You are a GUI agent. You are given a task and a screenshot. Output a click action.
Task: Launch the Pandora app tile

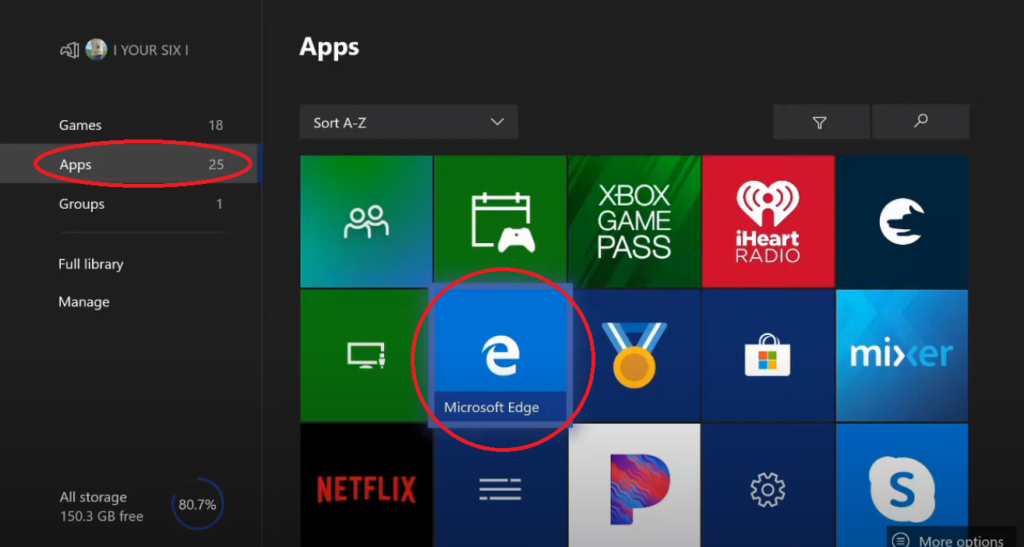(x=634, y=485)
